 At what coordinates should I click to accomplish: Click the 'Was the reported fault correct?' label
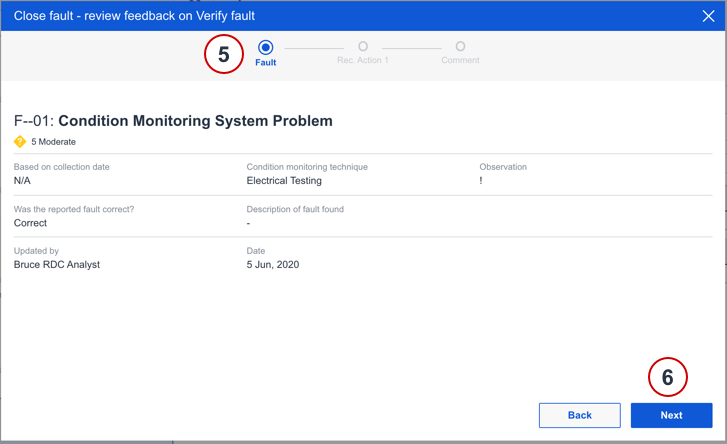(x=74, y=209)
